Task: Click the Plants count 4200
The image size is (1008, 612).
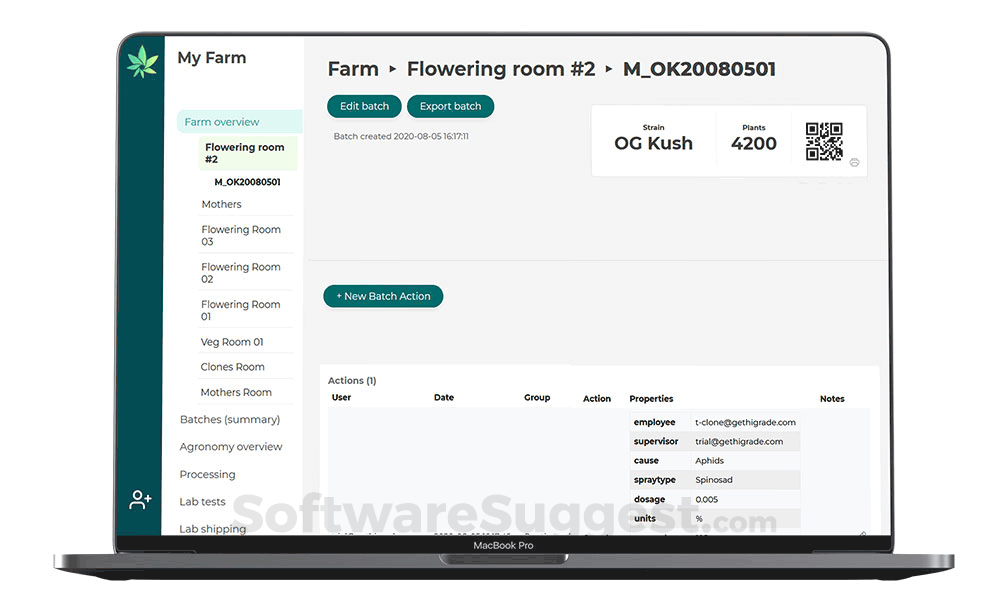Action: pos(753,144)
